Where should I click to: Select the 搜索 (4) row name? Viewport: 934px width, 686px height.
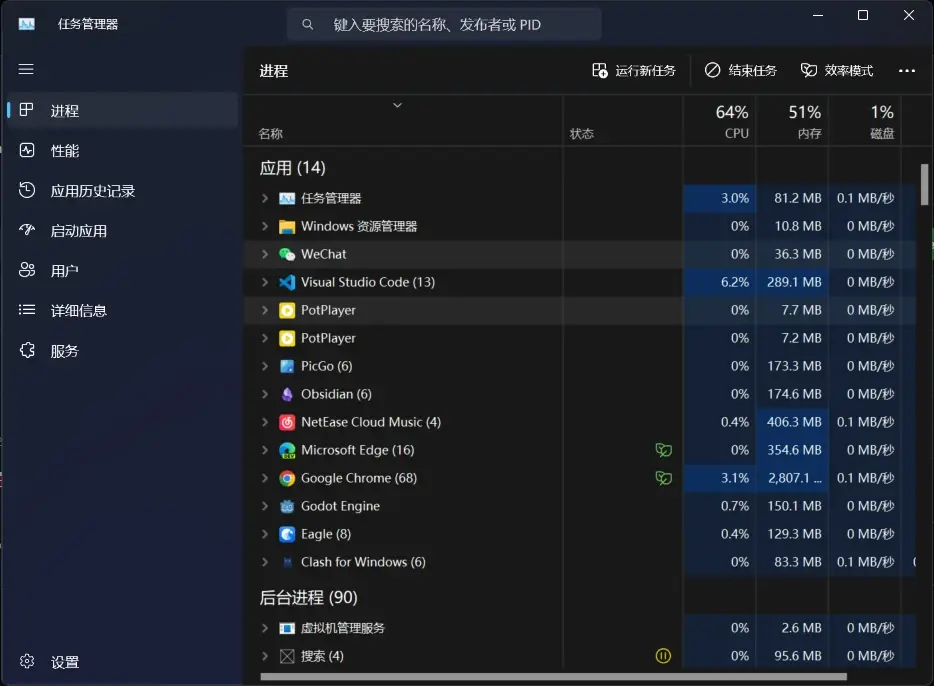[322, 656]
